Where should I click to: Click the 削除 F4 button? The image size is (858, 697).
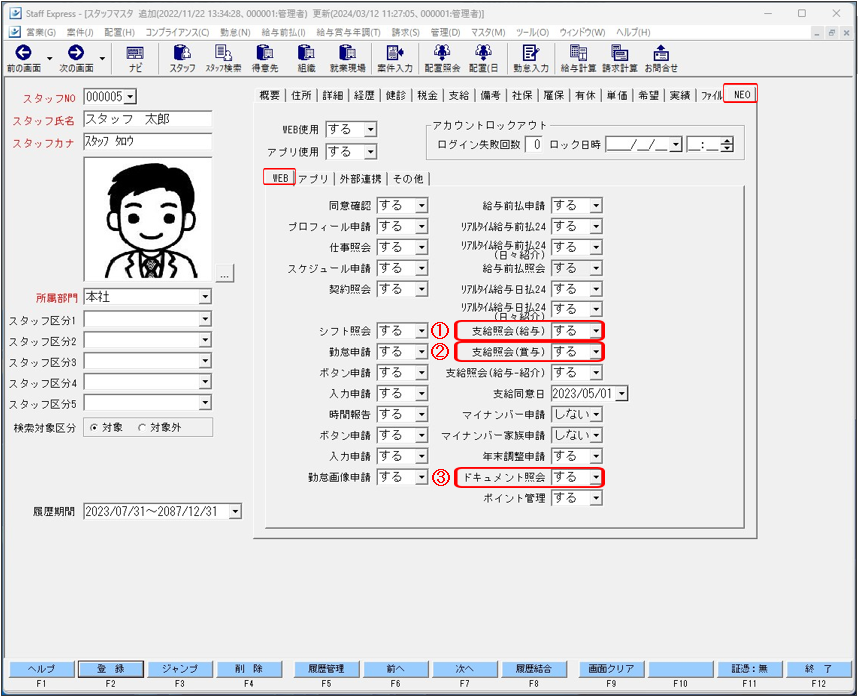(x=249, y=669)
